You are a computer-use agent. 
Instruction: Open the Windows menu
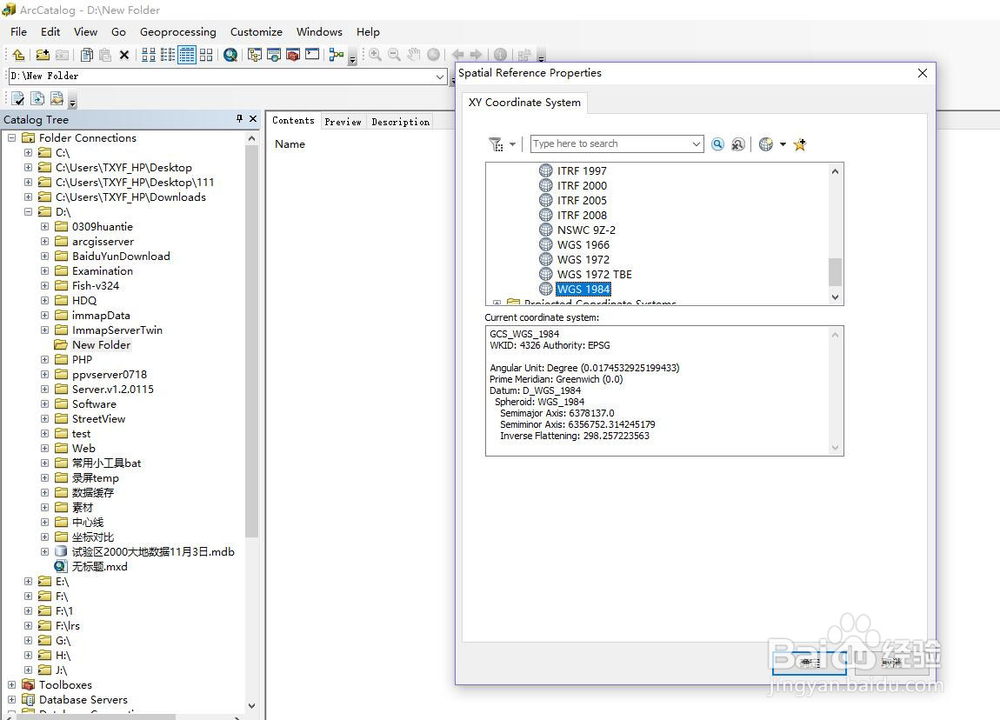pos(319,32)
